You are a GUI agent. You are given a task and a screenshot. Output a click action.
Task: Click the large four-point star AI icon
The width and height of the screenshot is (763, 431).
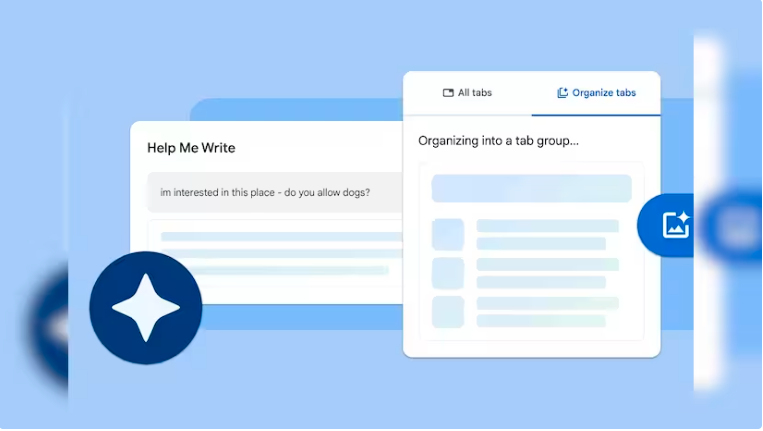(145, 307)
